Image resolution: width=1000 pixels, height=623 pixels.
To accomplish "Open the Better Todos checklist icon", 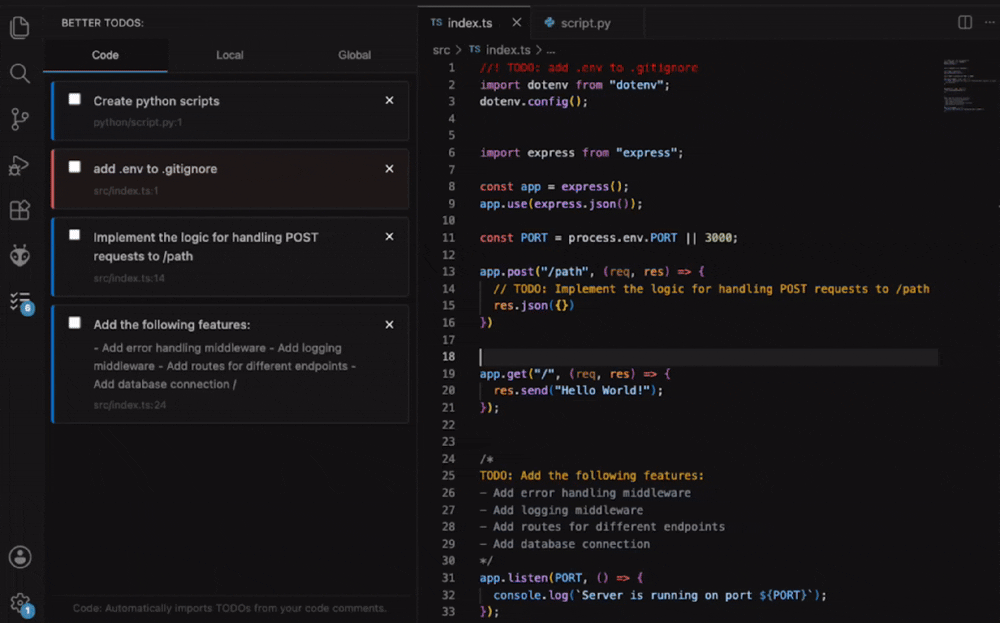I will (21, 302).
